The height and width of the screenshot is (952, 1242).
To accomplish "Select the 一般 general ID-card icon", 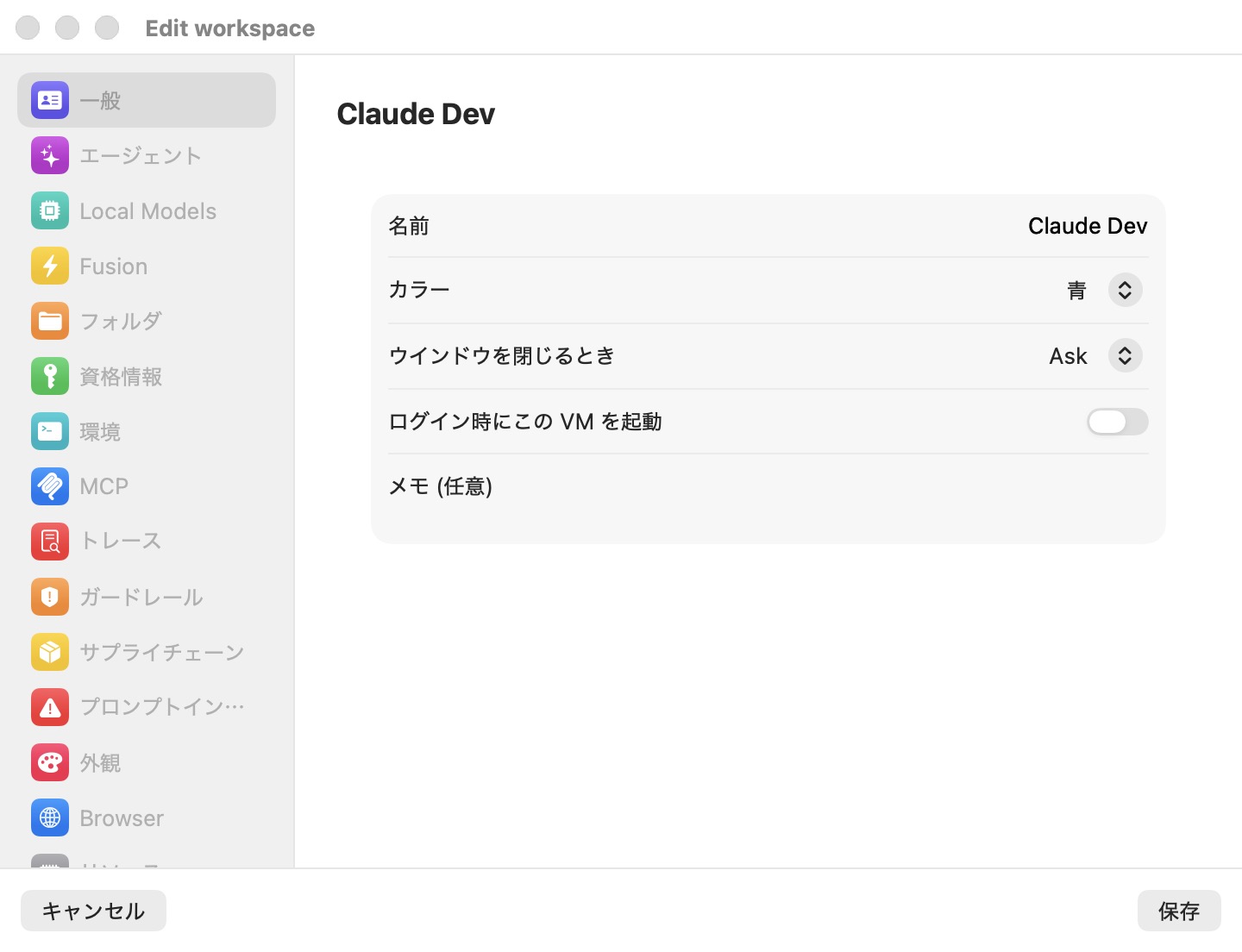I will coord(50,100).
